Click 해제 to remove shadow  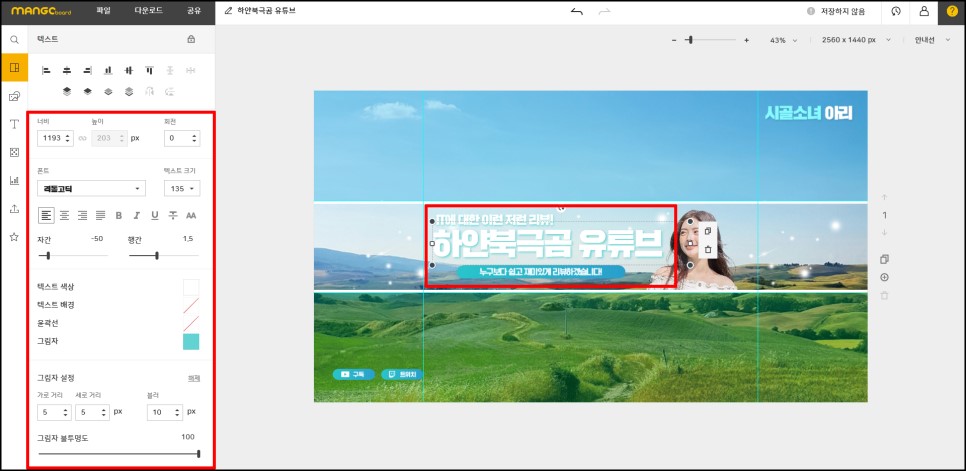(193, 378)
